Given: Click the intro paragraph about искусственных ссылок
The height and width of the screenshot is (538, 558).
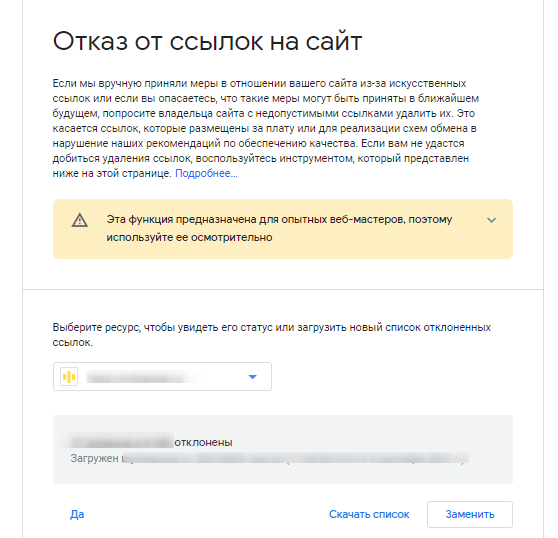Looking at the screenshot, I should (x=265, y=128).
